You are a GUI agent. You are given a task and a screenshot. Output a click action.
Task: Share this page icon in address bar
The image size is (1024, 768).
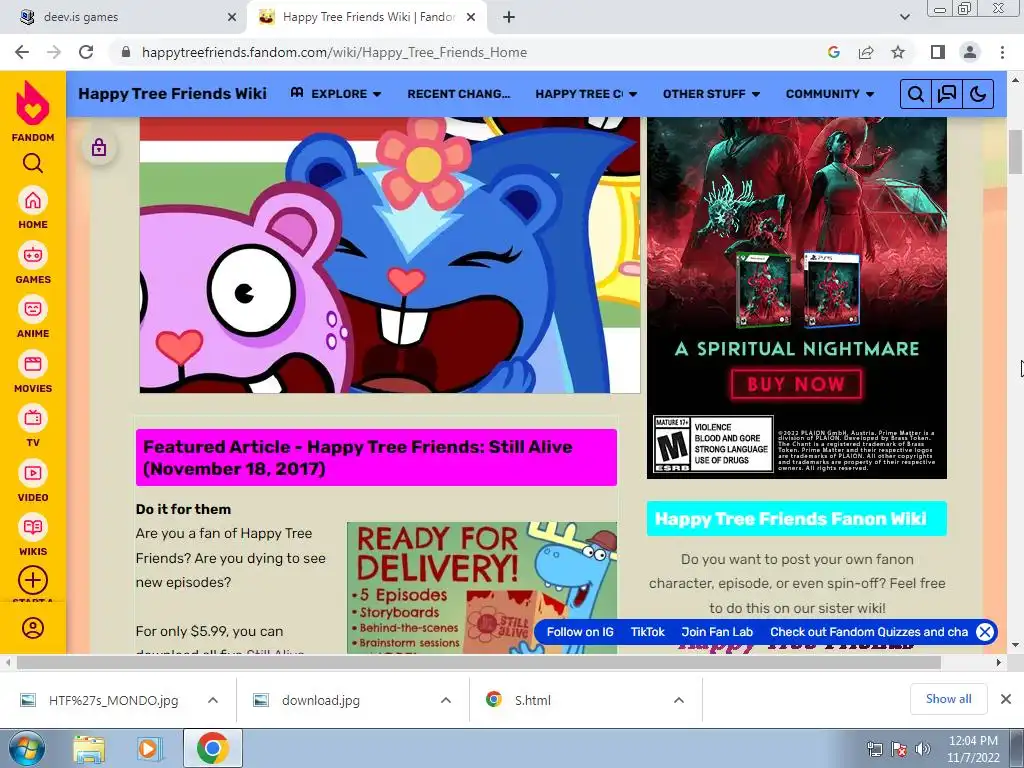point(866,52)
